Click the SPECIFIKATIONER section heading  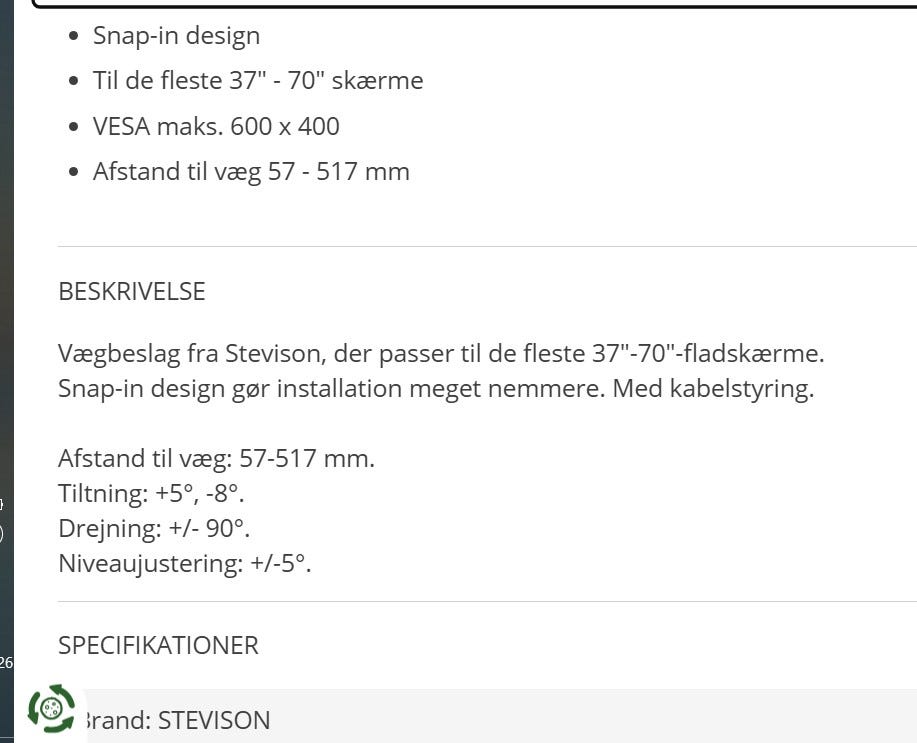pyautogui.click(x=158, y=646)
